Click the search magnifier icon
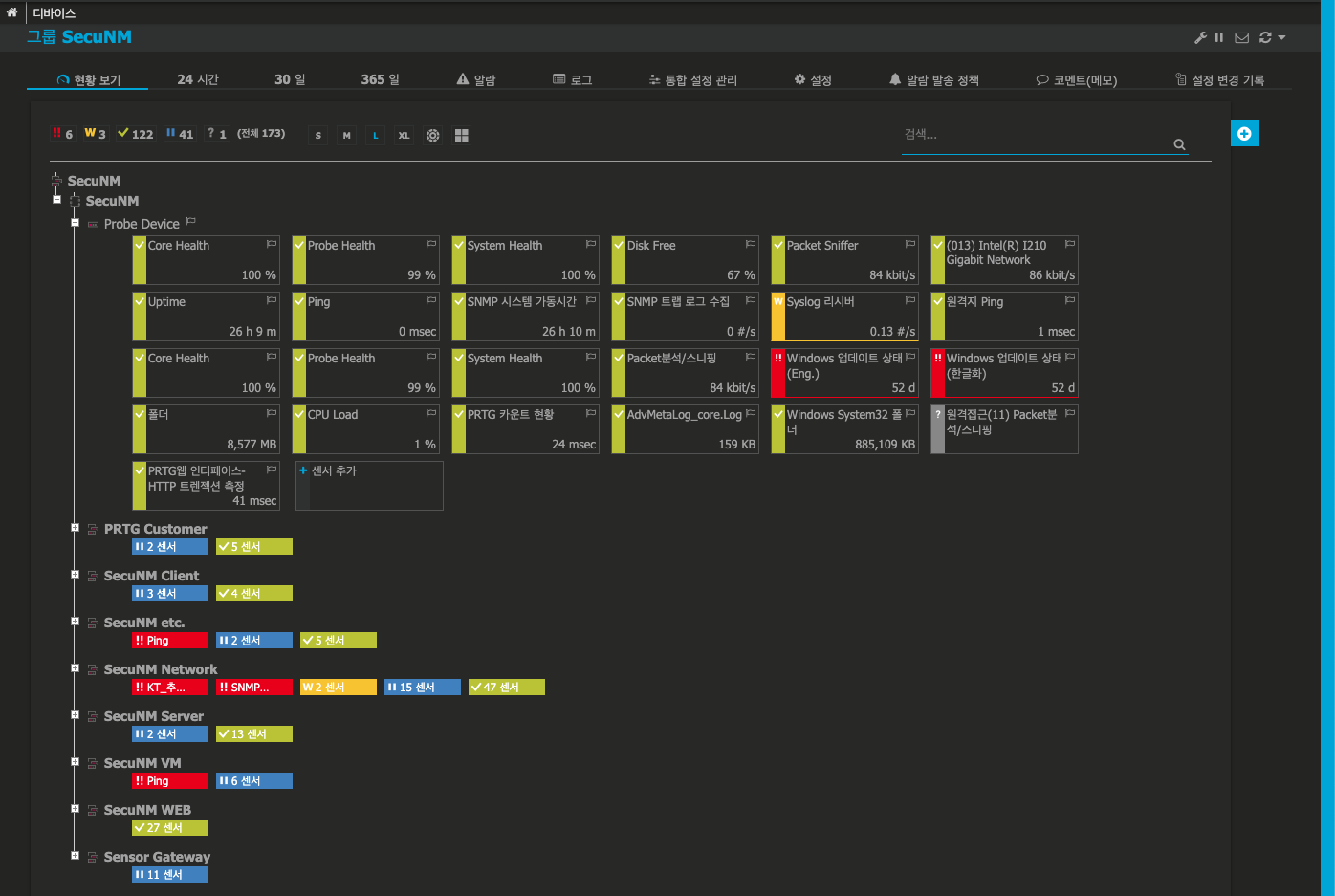Viewport: 1335px width, 896px height. click(1179, 144)
